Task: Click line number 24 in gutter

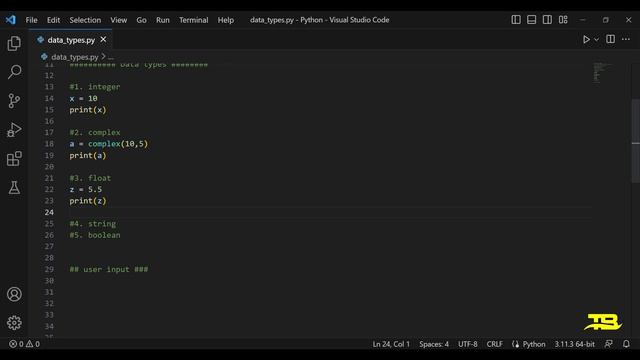Action: tap(49, 212)
